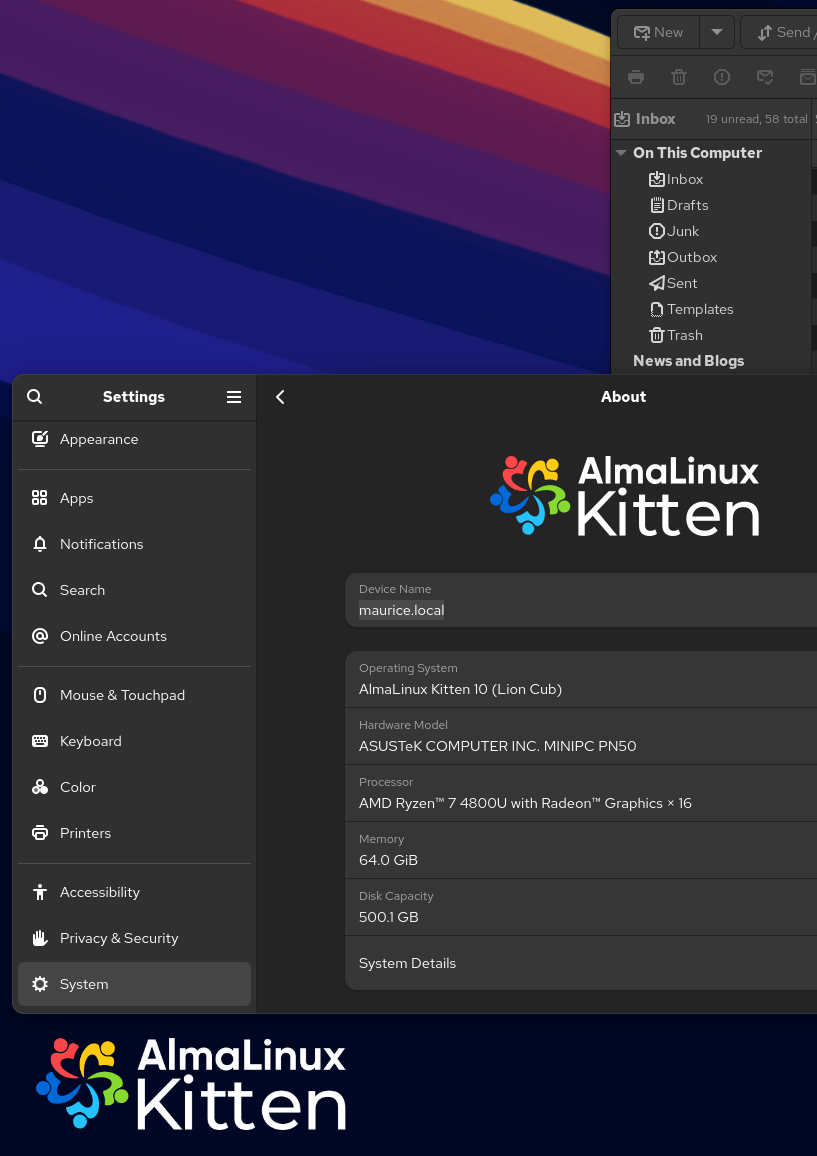Select Keyboard settings
Viewport: 817px width, 1156px height.
coord(134,742)
